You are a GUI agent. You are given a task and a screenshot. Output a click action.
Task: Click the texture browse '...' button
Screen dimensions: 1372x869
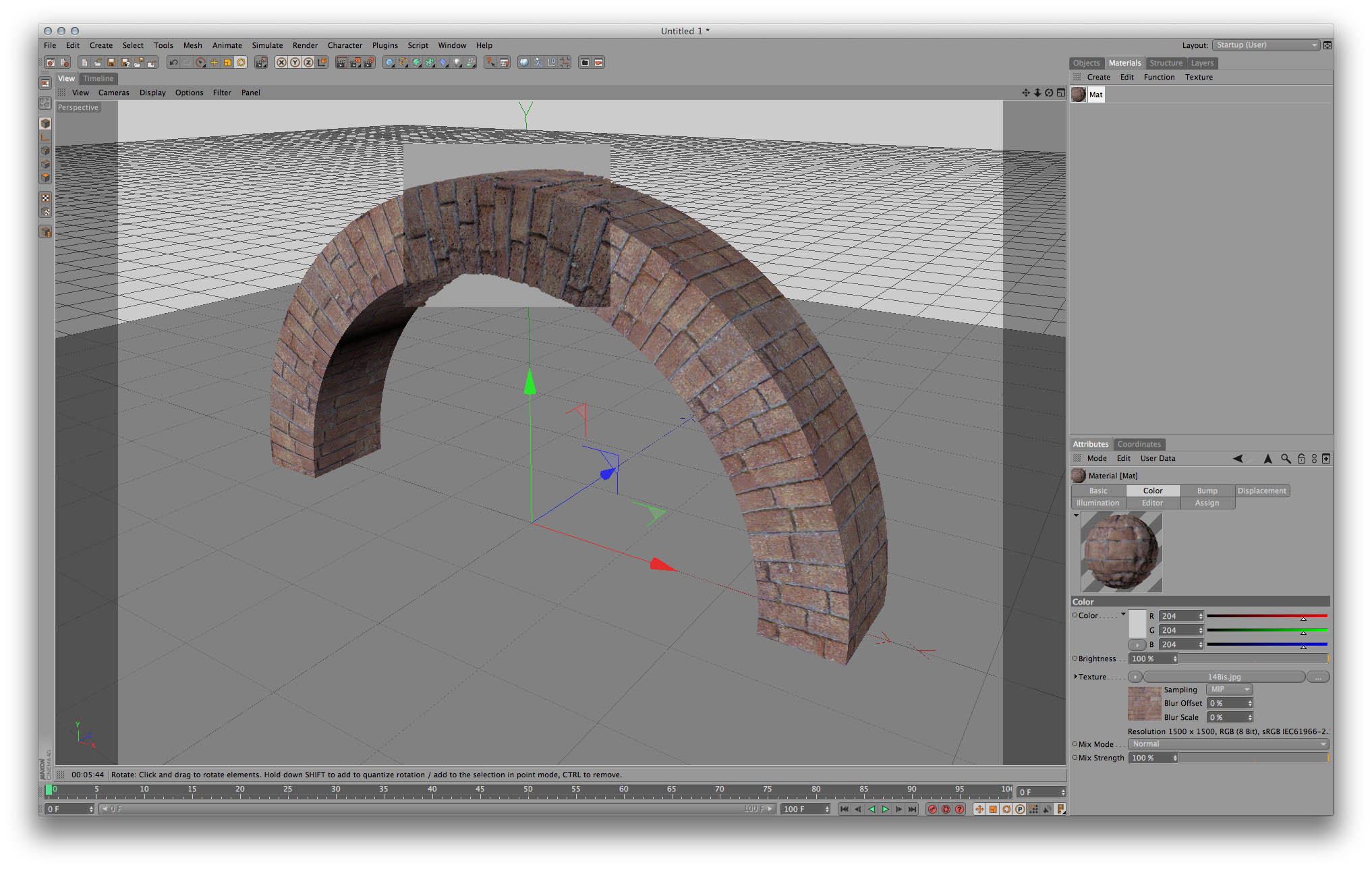pos(1317,677)
